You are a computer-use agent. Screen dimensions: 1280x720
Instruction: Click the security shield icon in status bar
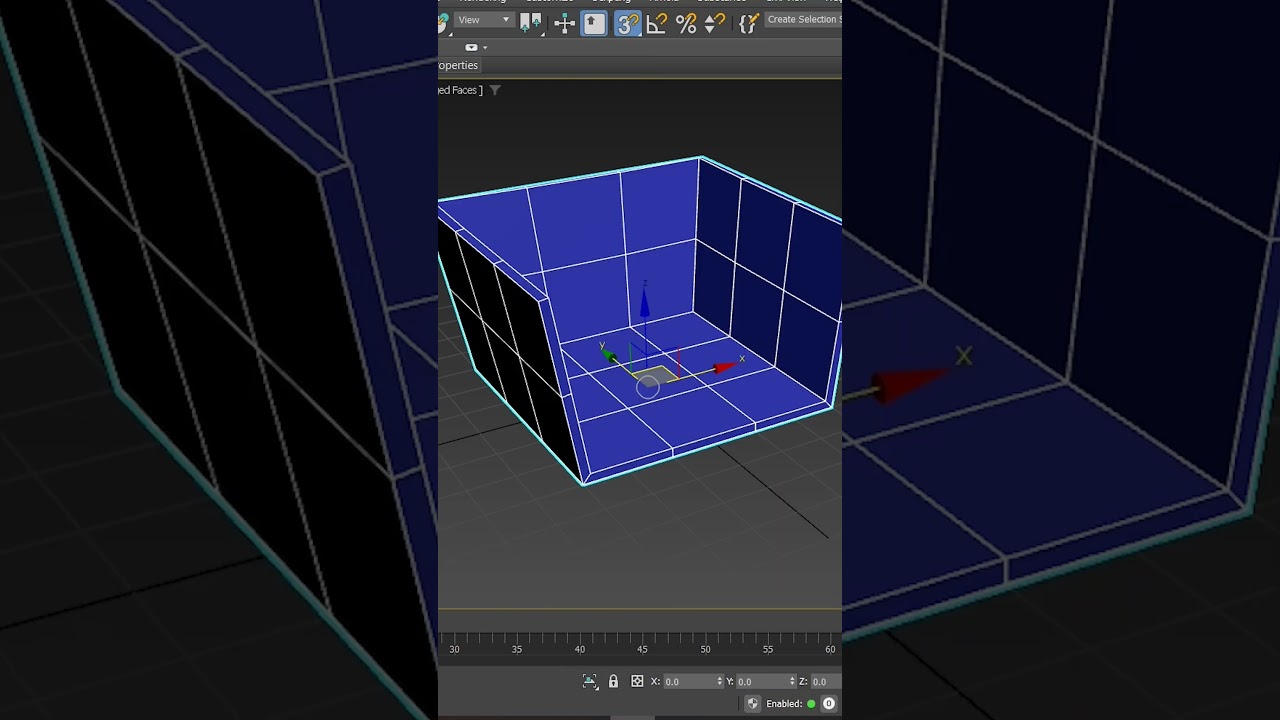753,704
